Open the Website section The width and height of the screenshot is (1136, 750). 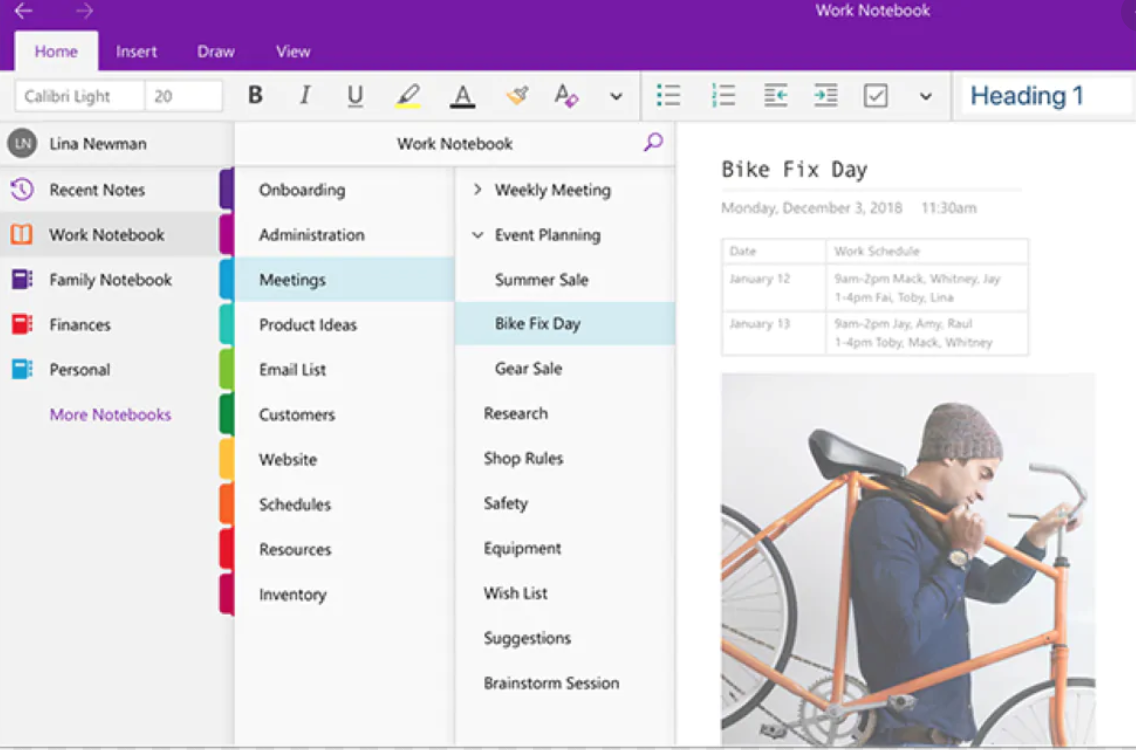345,459
